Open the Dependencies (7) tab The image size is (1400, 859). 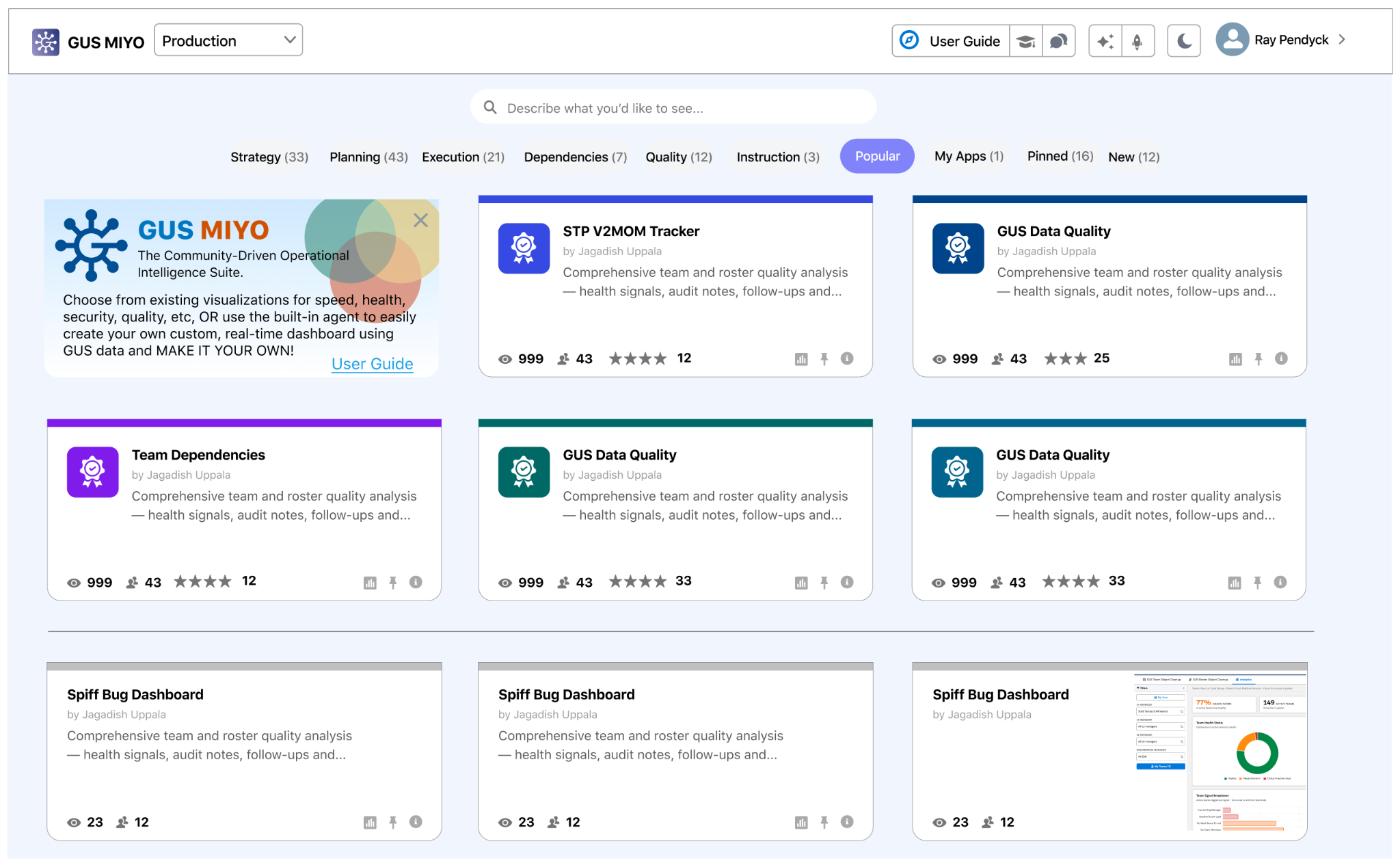point(575,157)
